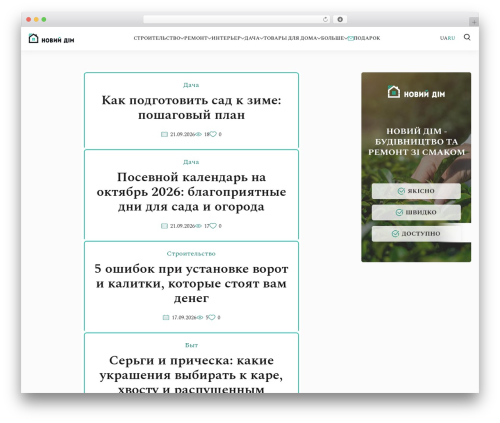Click view count 17 on sowing calendar article
This screenshot has width=500, height=423.
(206, 226)
